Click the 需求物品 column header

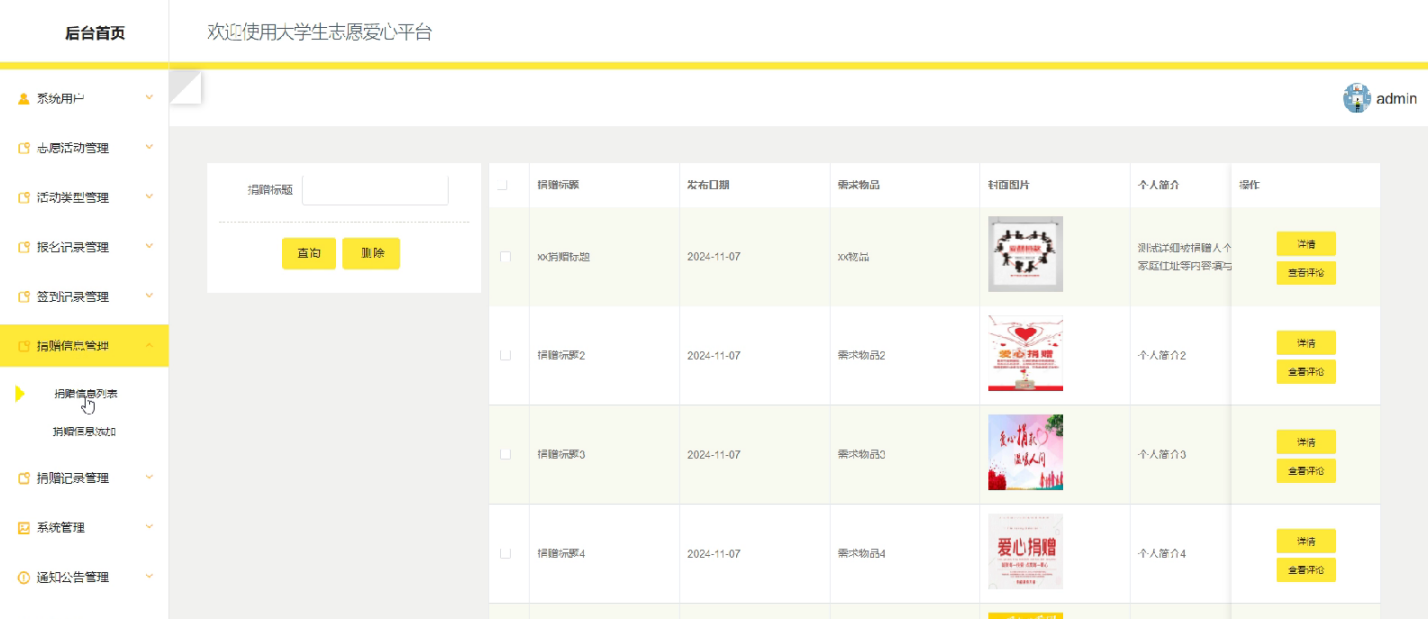point(859,185)
